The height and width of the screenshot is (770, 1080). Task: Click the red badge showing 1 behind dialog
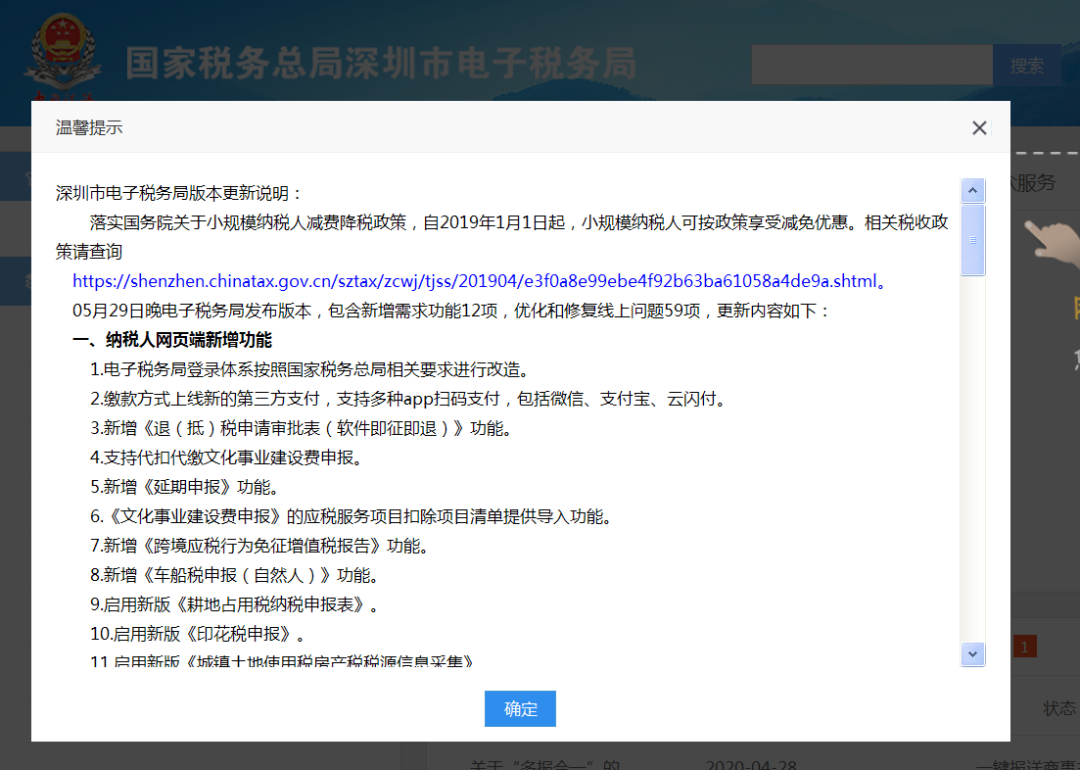1025,647
